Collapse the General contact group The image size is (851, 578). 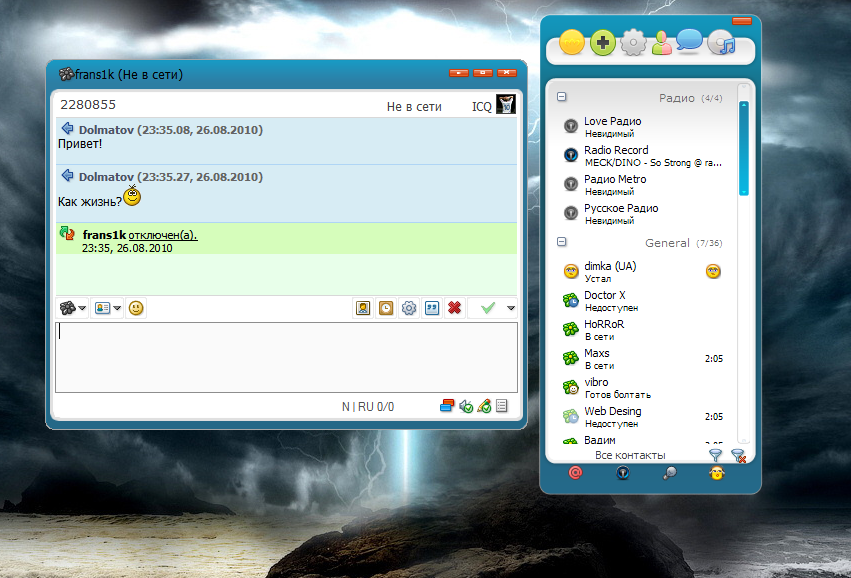click(x=561, y=242)
